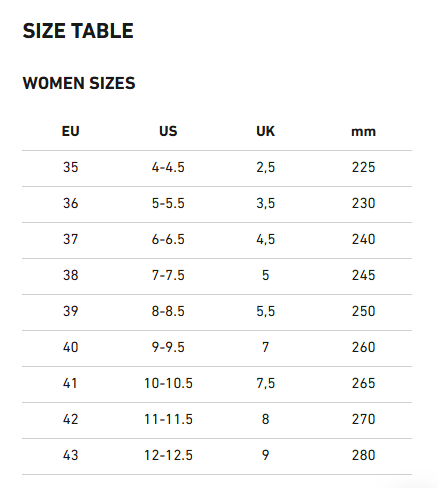Click the UK column header
Image resolution: width=438 pixels, height=488 pixels.
266,131
